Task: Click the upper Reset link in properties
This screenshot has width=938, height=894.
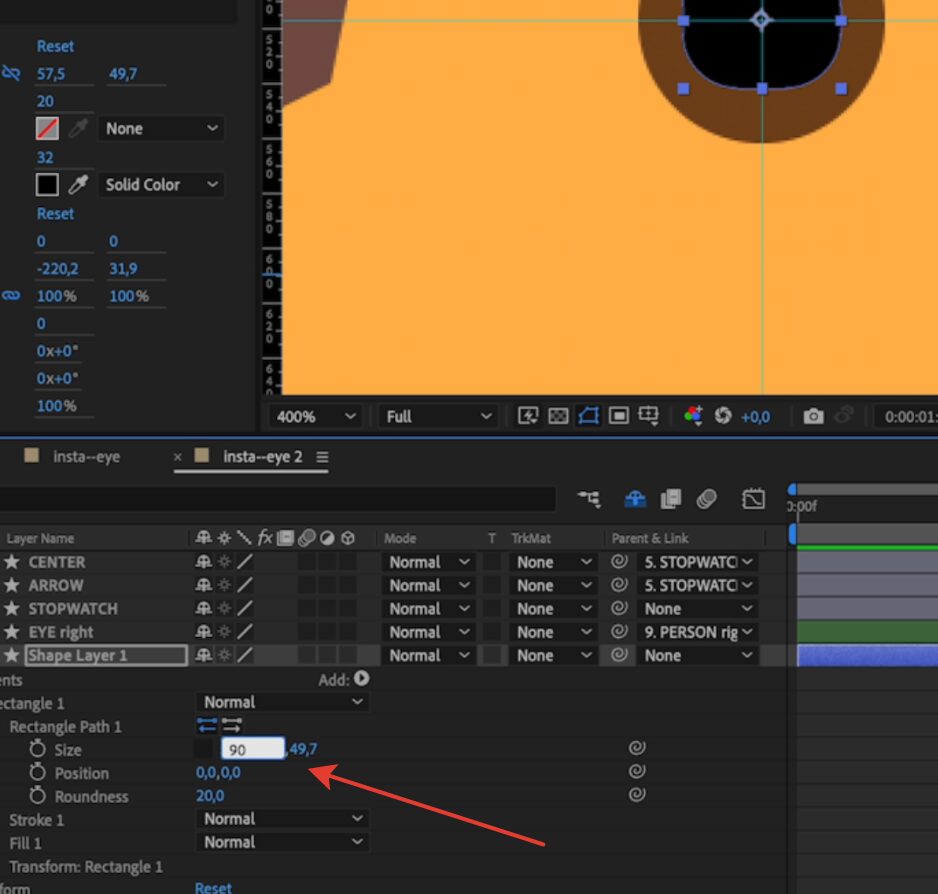Action: pyautogui.click(x=55, y=46)
